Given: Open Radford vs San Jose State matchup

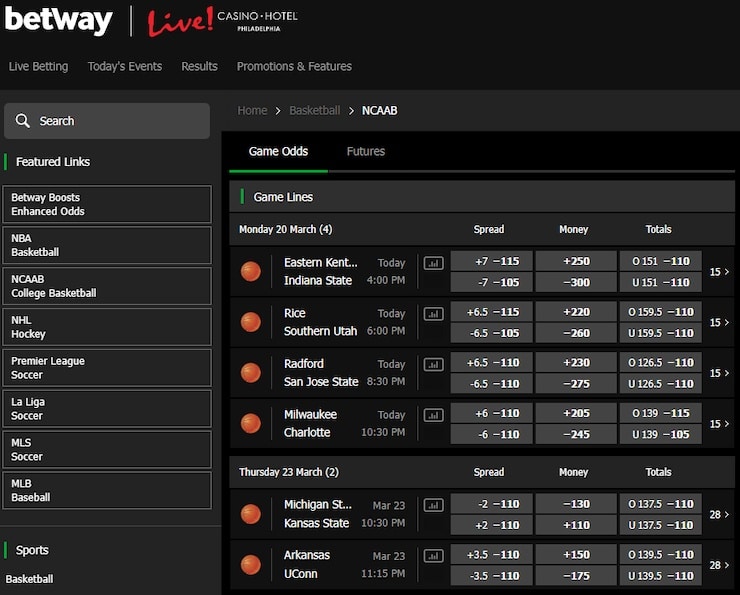Looking at the screenshot, I should click(321, 372).
